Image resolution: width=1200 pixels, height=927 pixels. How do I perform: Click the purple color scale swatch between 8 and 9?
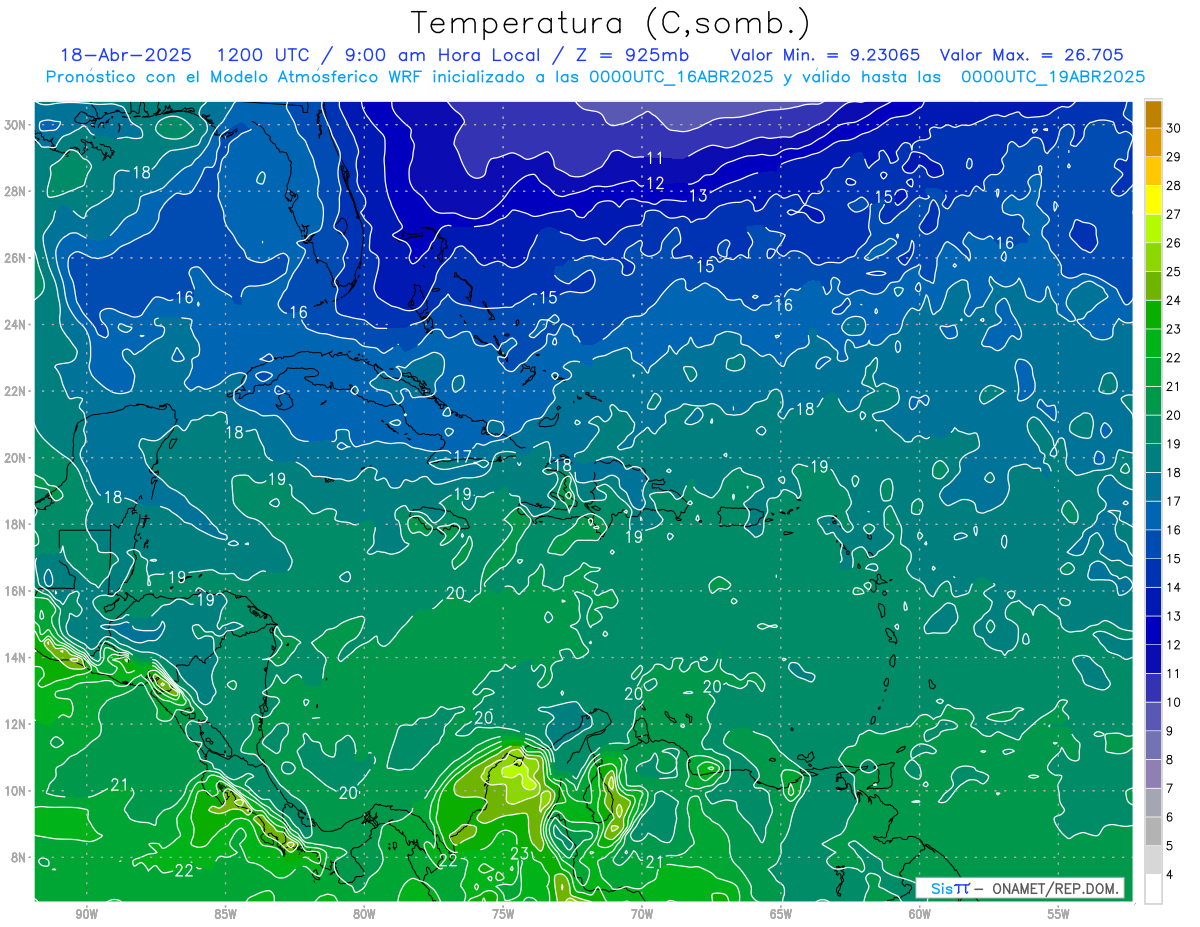point(1154,745)
